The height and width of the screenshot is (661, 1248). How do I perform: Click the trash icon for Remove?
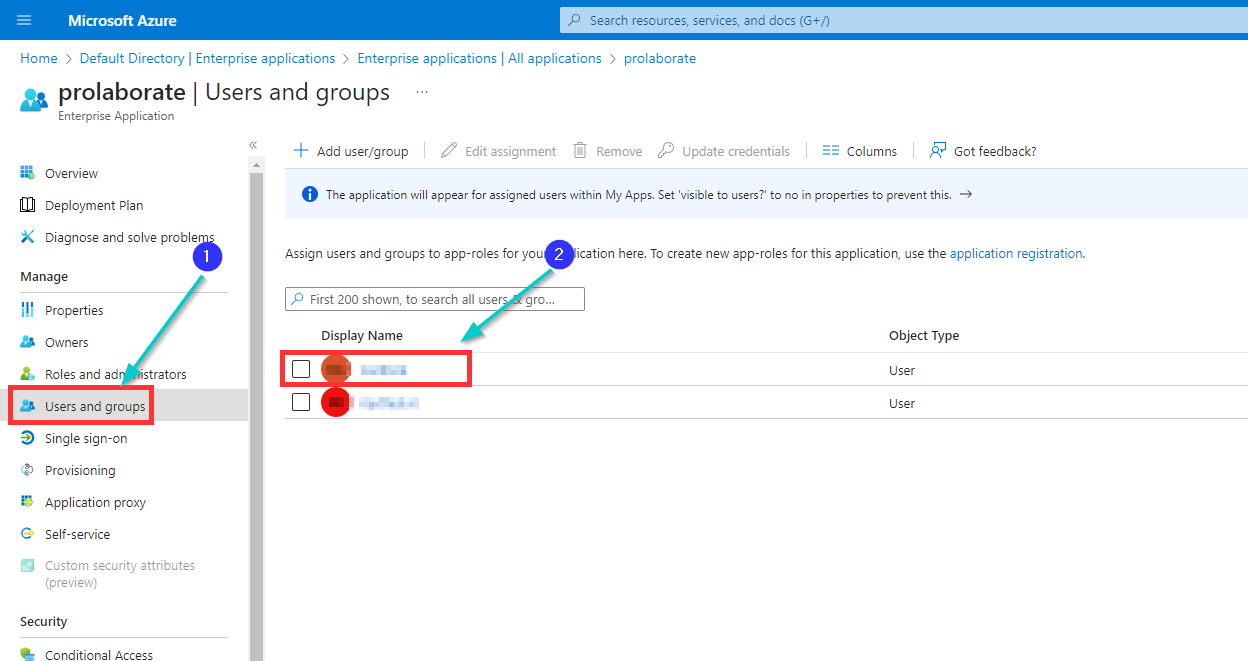pos(580,151)
